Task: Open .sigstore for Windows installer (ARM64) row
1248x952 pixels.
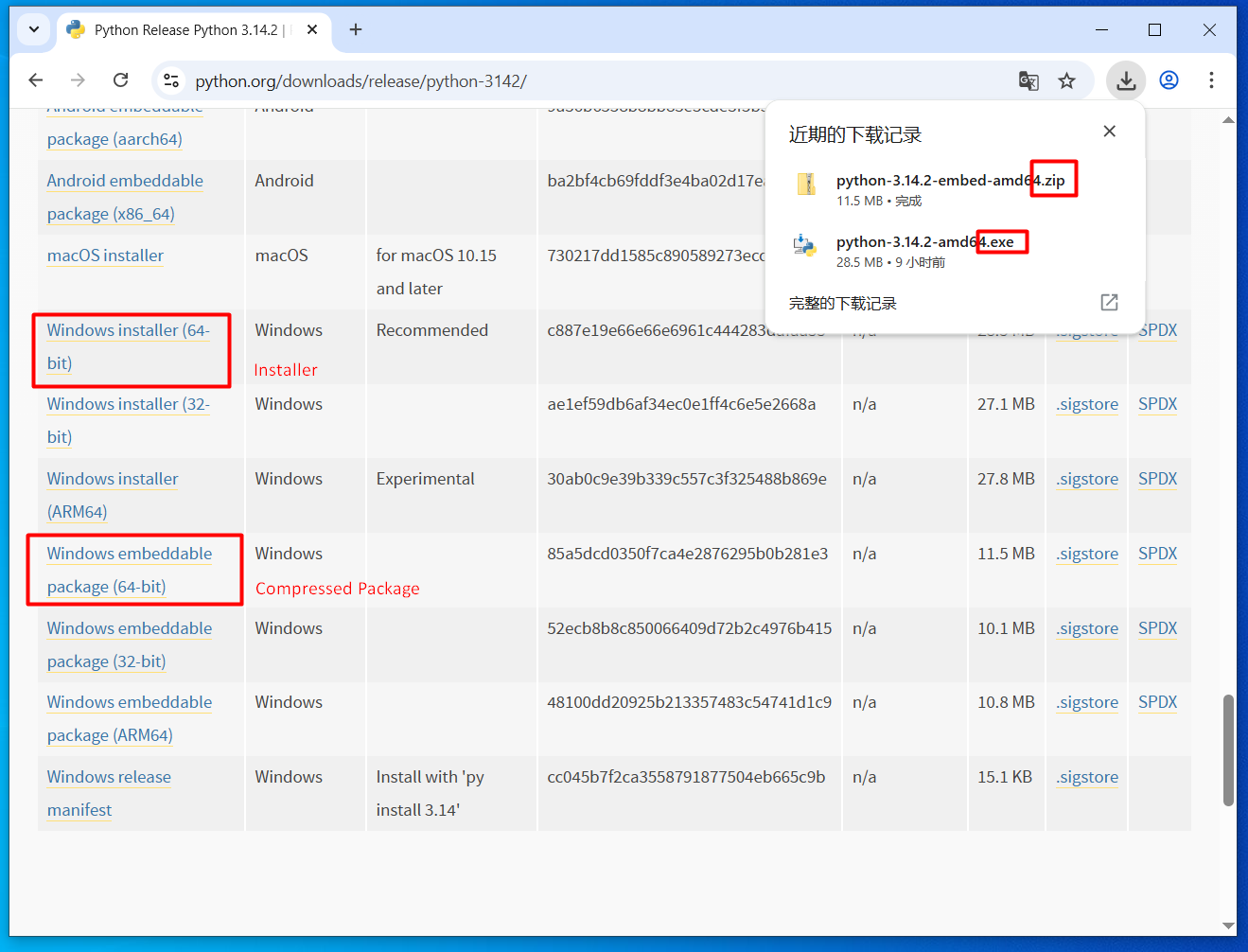Action: click(1087, 479)
